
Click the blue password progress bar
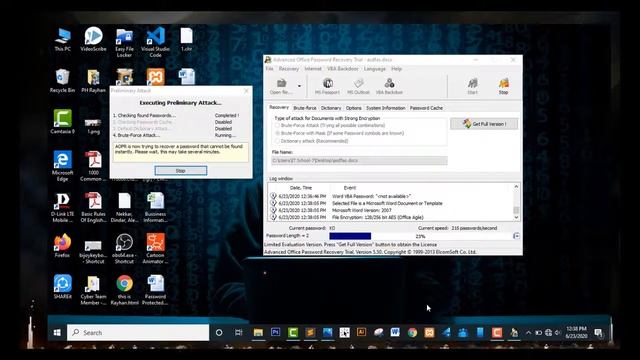(x=350, y=236)
